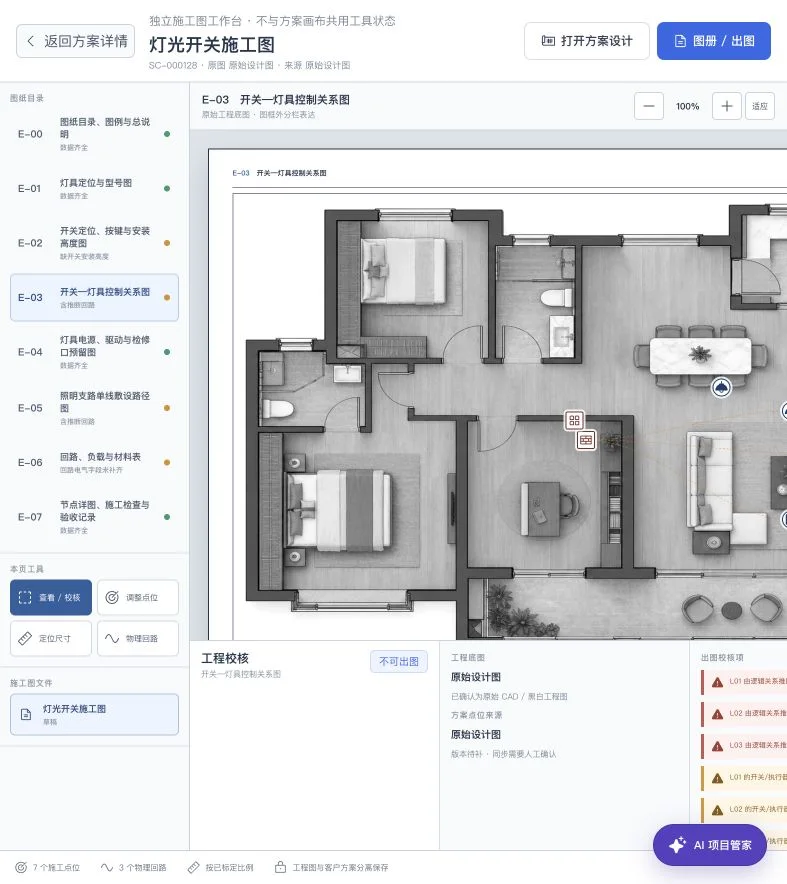Zoom in with the plus icon
Image resolution: width=787 pixels, height=884 pixels.
[x=727, y=106]
